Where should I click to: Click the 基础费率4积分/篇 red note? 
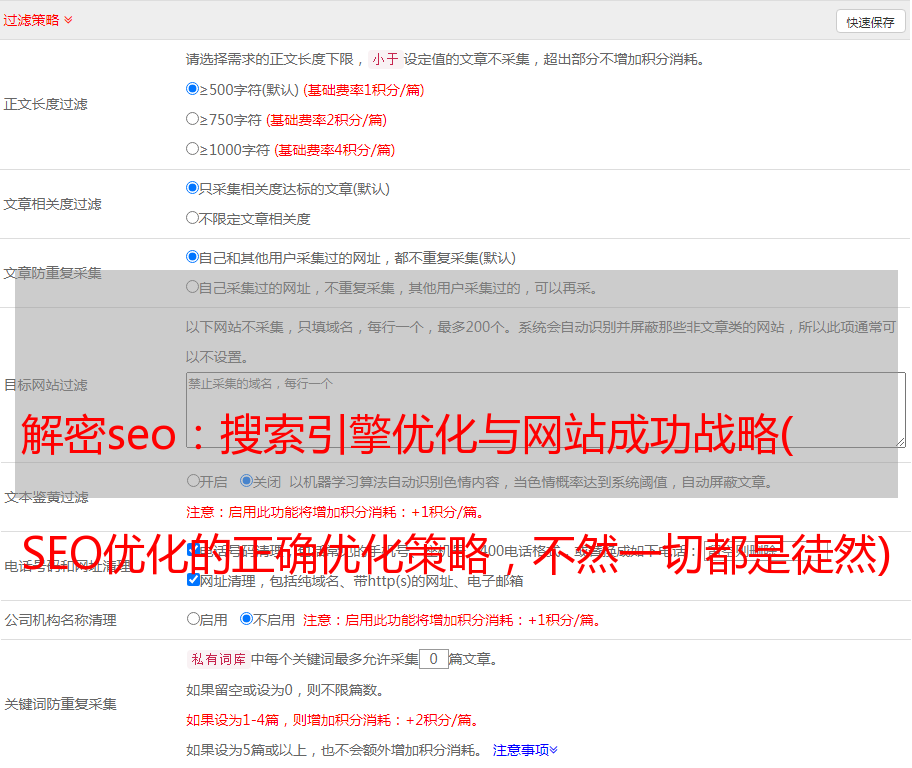[334, 150]
